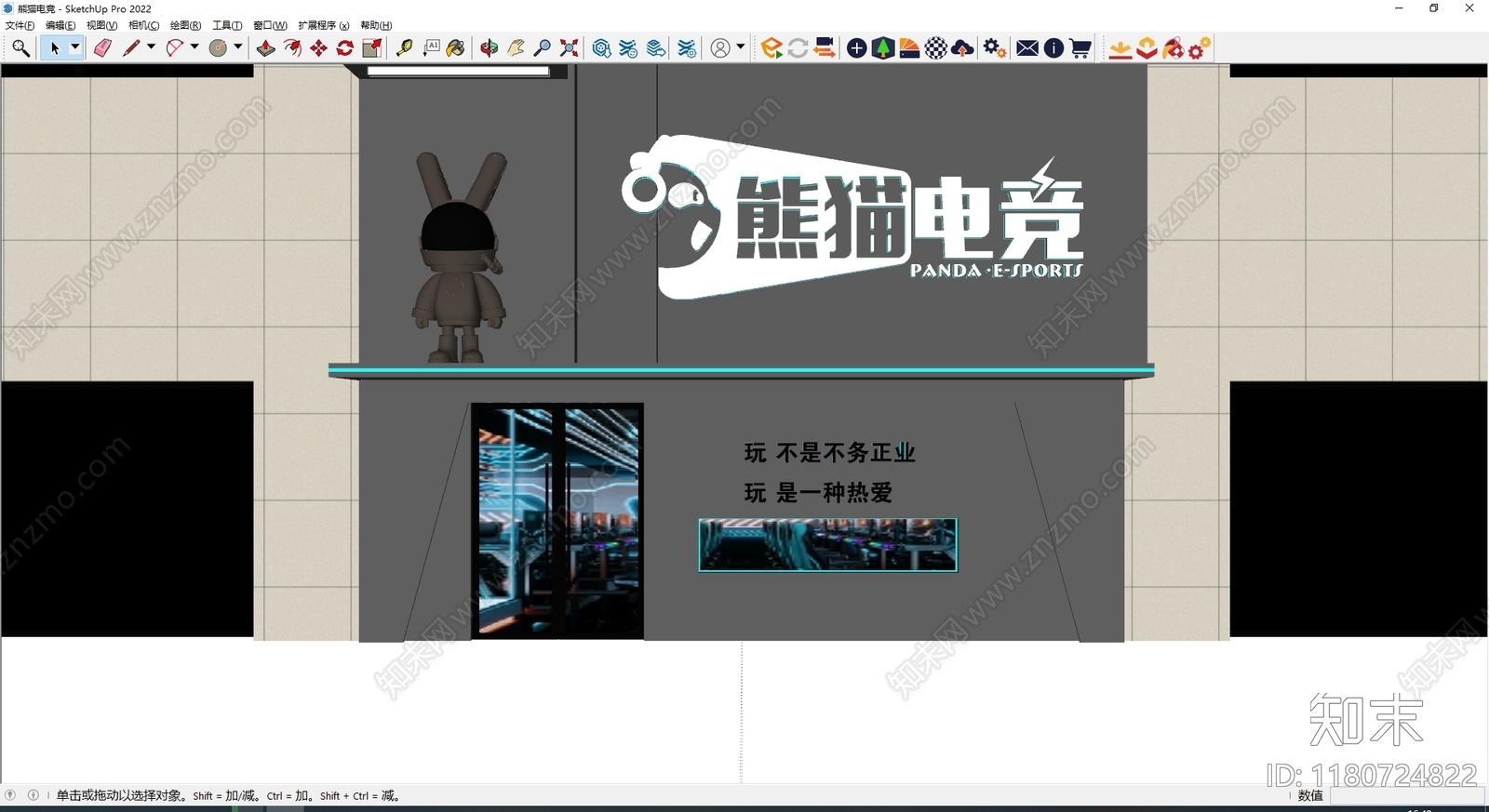Open the 绘图(R) menu
The width and height of the screenshot is (1489, 812).
pyautogui.click(x=185, y=25)
